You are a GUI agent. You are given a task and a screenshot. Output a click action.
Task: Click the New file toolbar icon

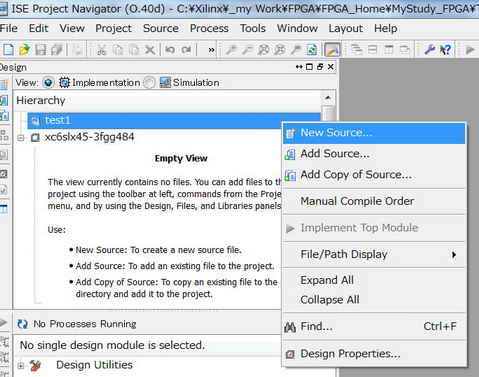tap(8, 50)
